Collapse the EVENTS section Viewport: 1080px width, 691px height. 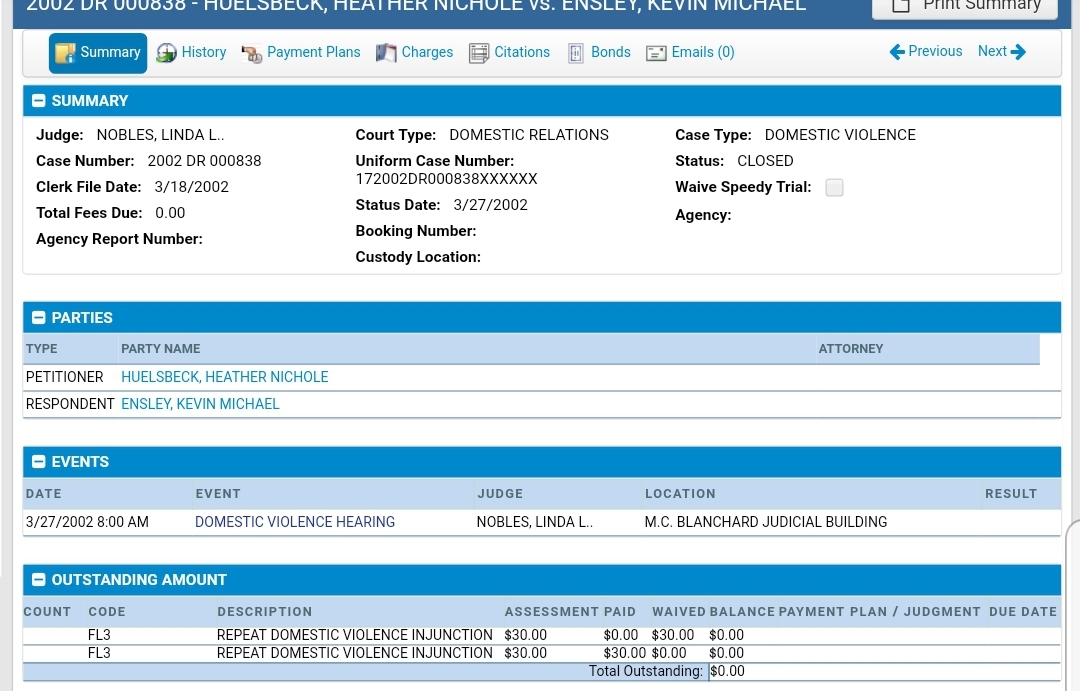[39, 462]
